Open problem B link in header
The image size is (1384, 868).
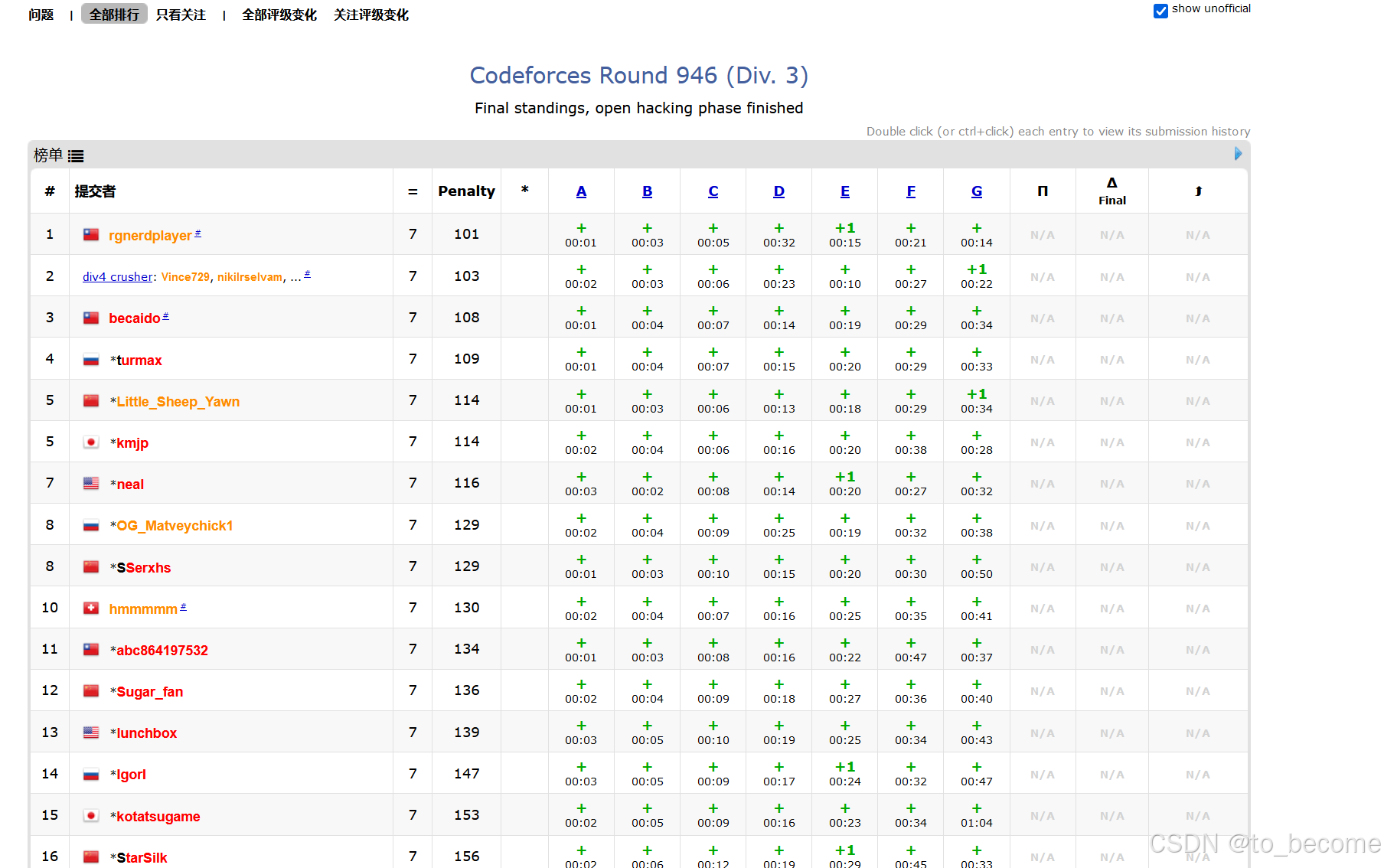point(648,191)
